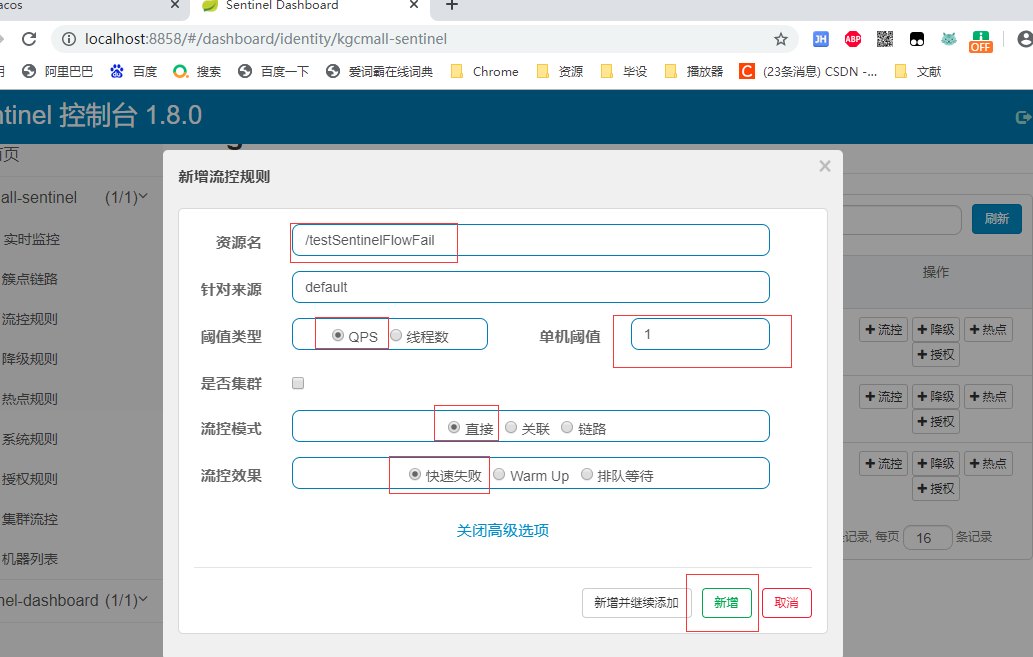Select 排队等待 flow effect option

tap(587, 475)
